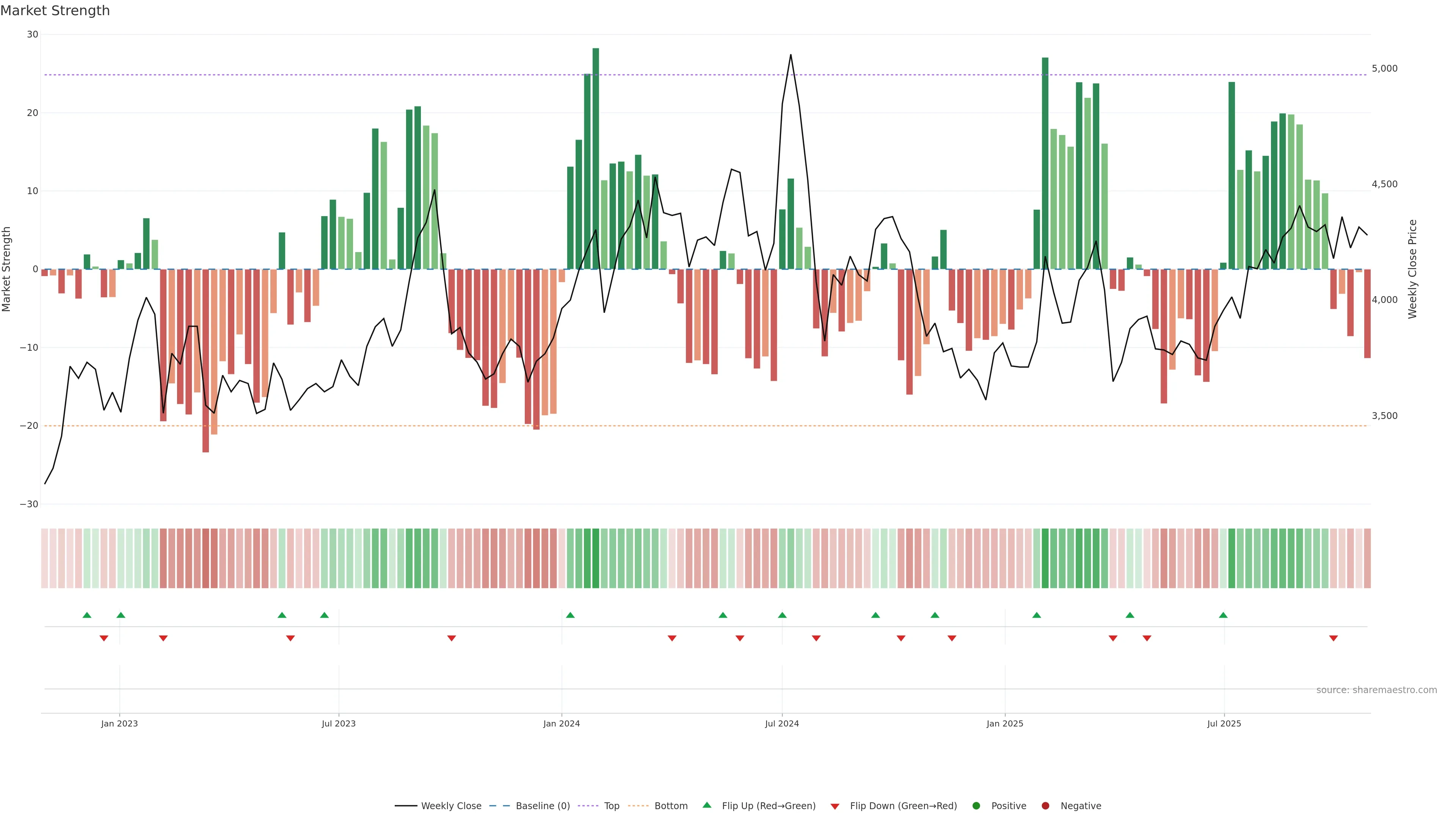The height and width of the screenshot is (819, 1456).
Task: Click the Weekly Close Price axis title
Action: tap(1412, 269)
